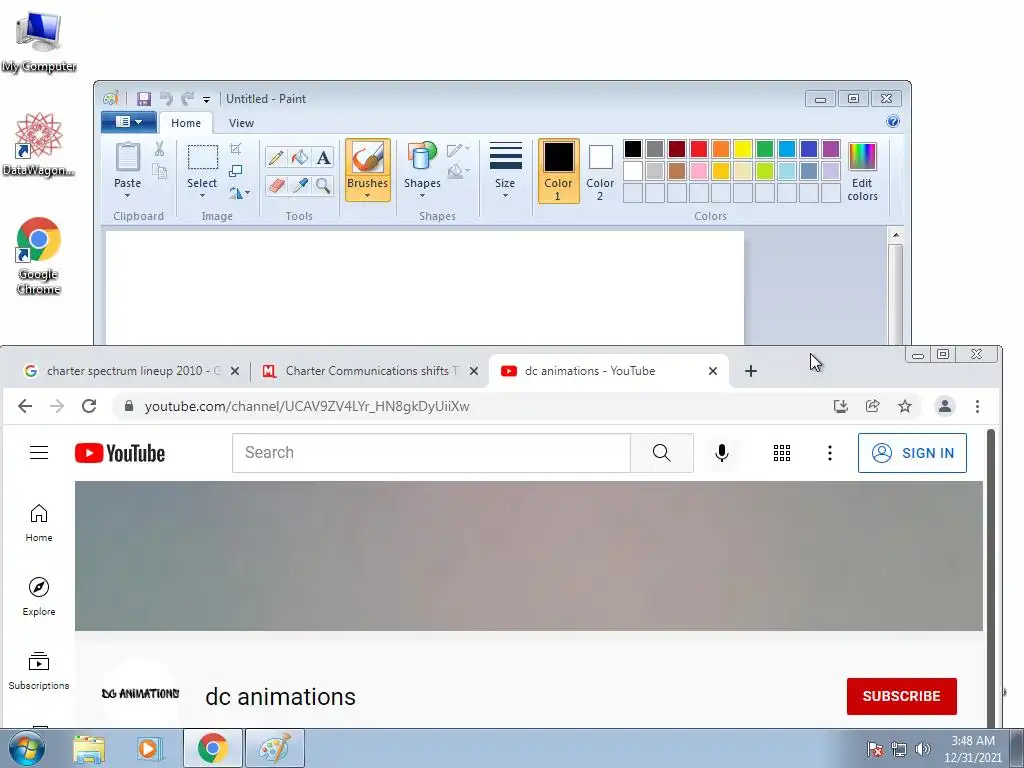Go back in Chrome browser
The image size is (1024, 768).
[x=25, y=406]
